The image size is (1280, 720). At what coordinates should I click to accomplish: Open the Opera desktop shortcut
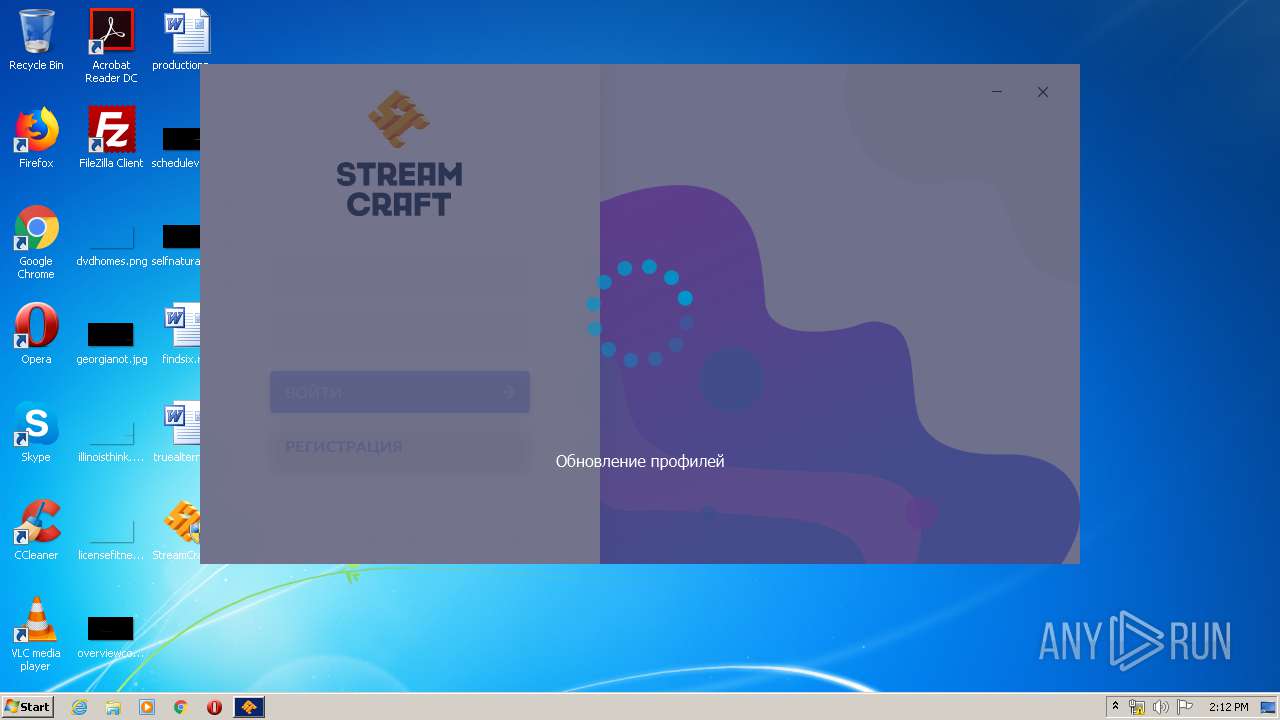(36, 334)
